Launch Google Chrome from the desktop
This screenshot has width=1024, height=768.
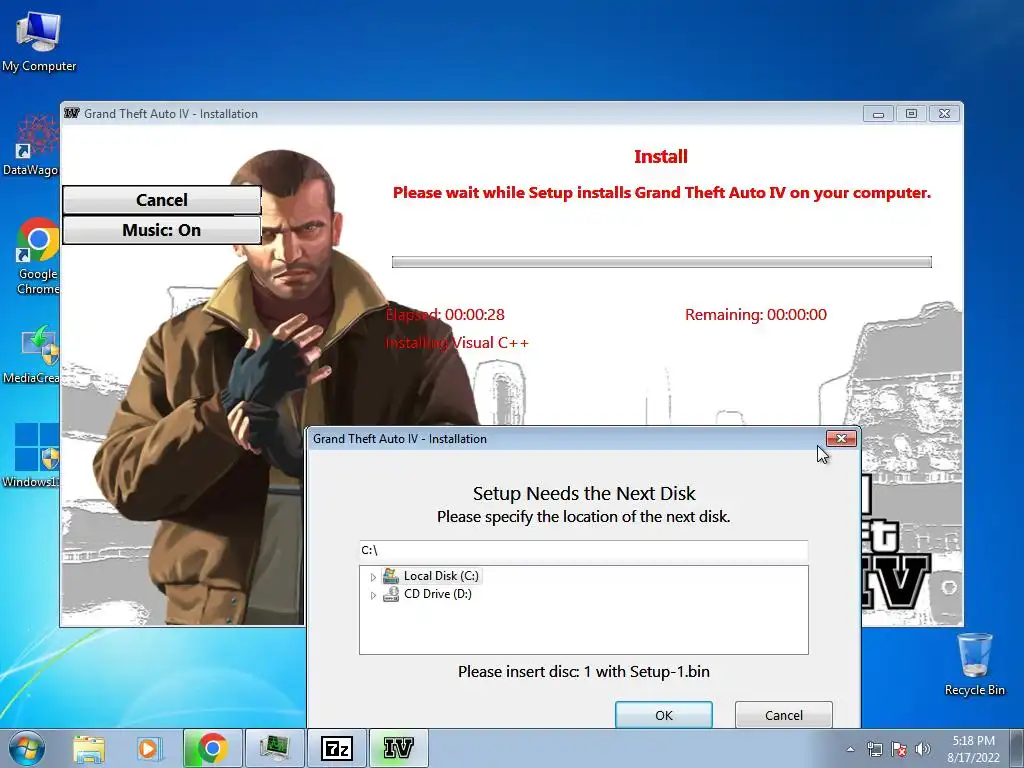pyautogui.click(x=37, y=256)
